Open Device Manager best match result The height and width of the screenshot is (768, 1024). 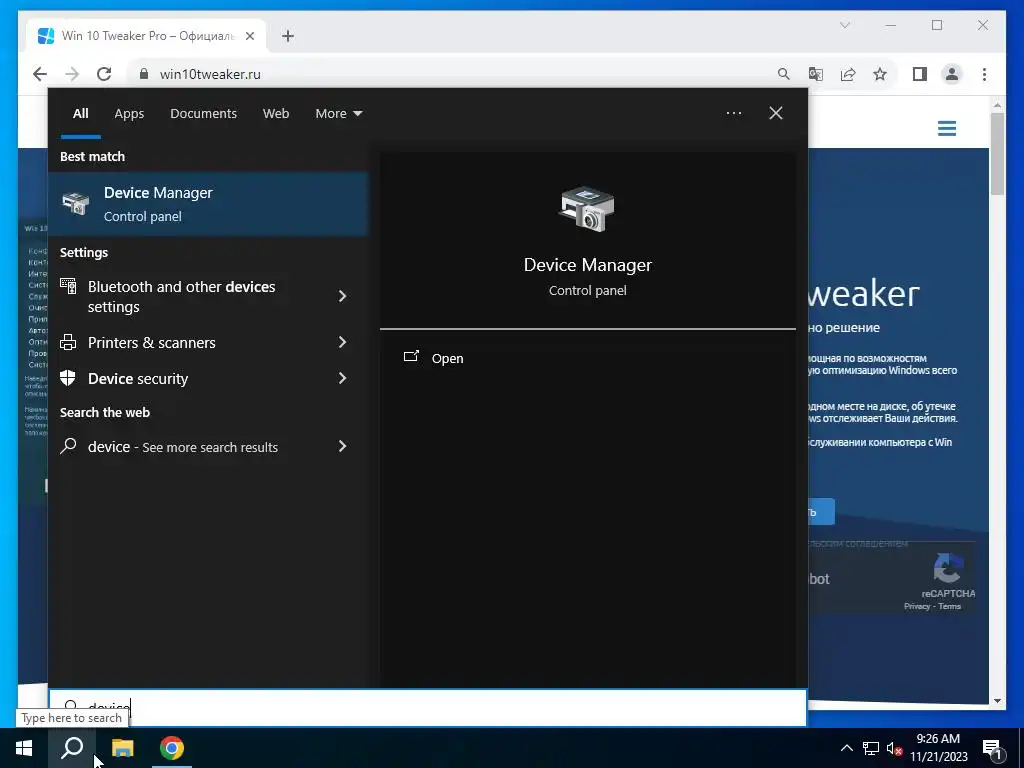click(x=208, y=204)
